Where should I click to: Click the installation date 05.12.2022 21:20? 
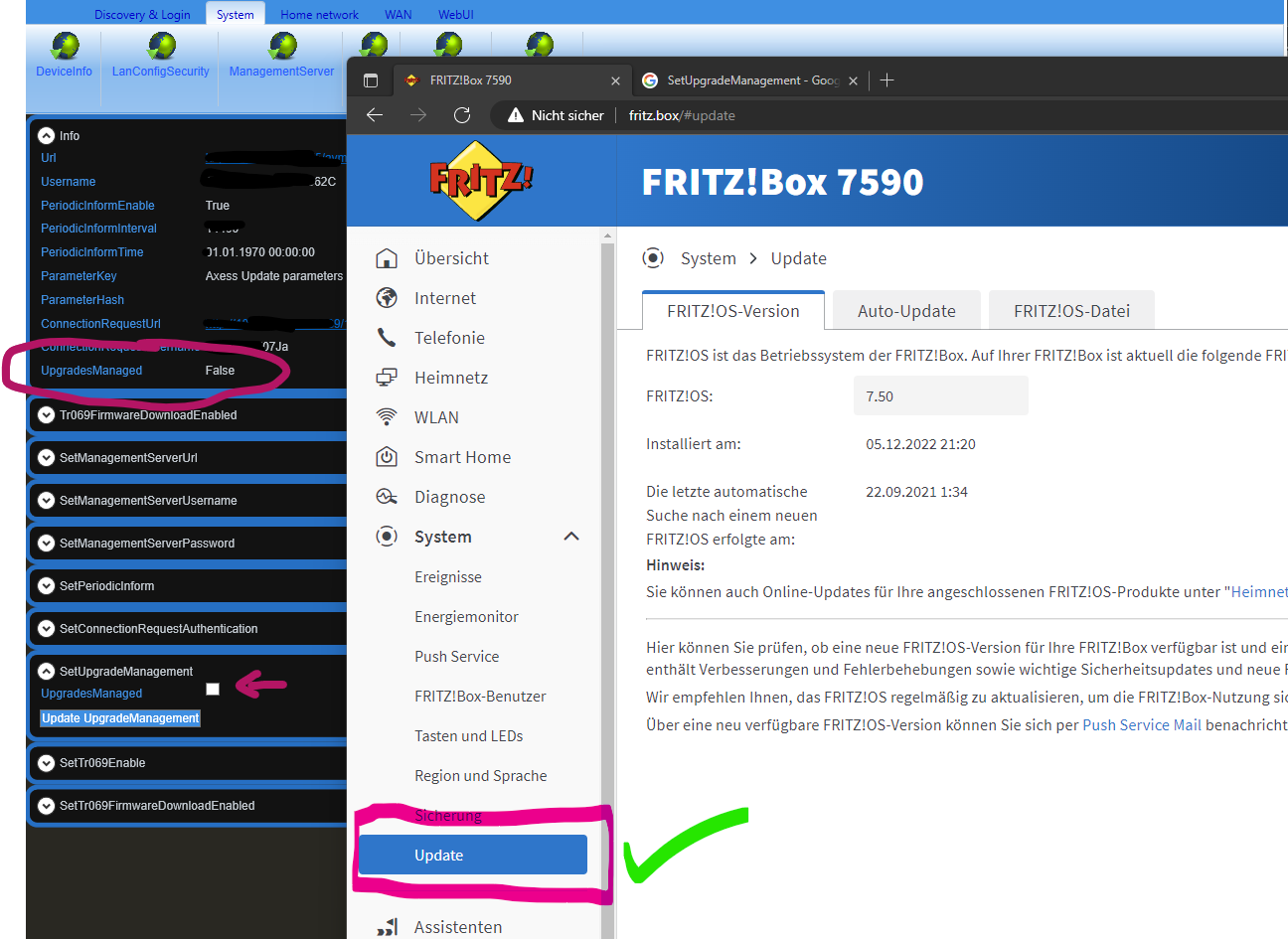pyautogui.click(x=920, y=444)
